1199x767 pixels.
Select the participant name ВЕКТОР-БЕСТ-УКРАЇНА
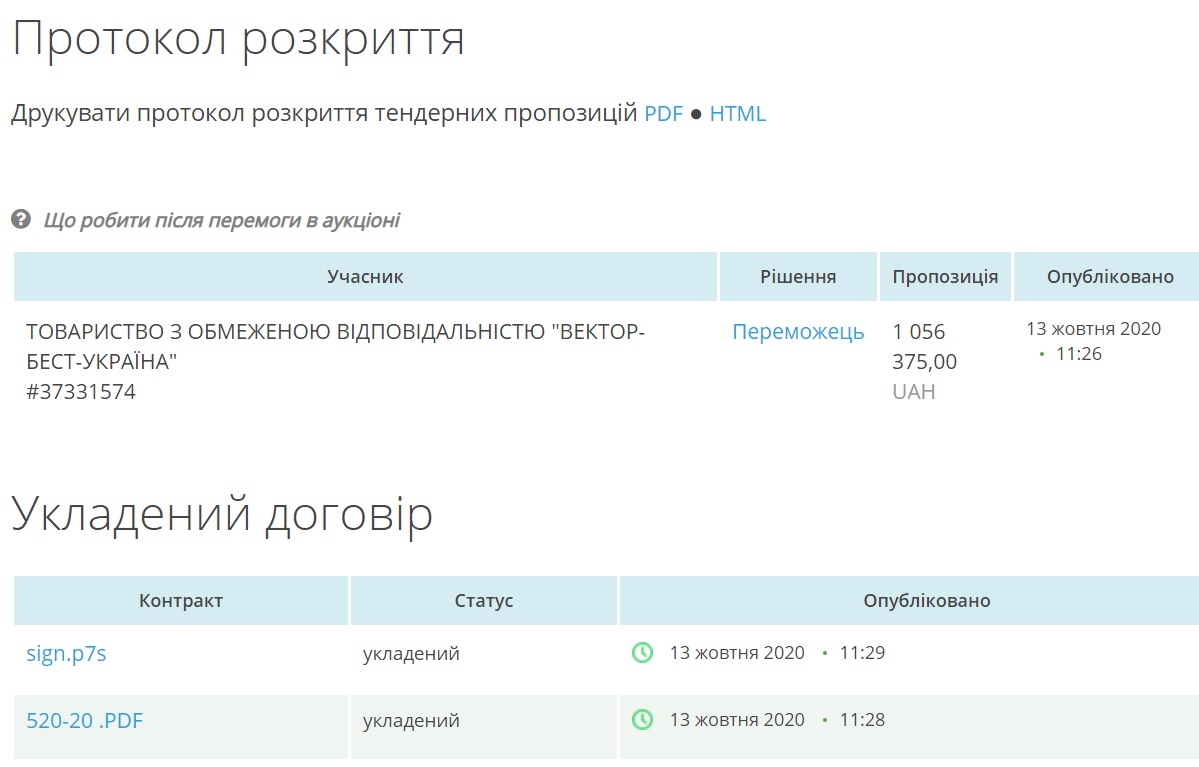[x=335, y=346]
